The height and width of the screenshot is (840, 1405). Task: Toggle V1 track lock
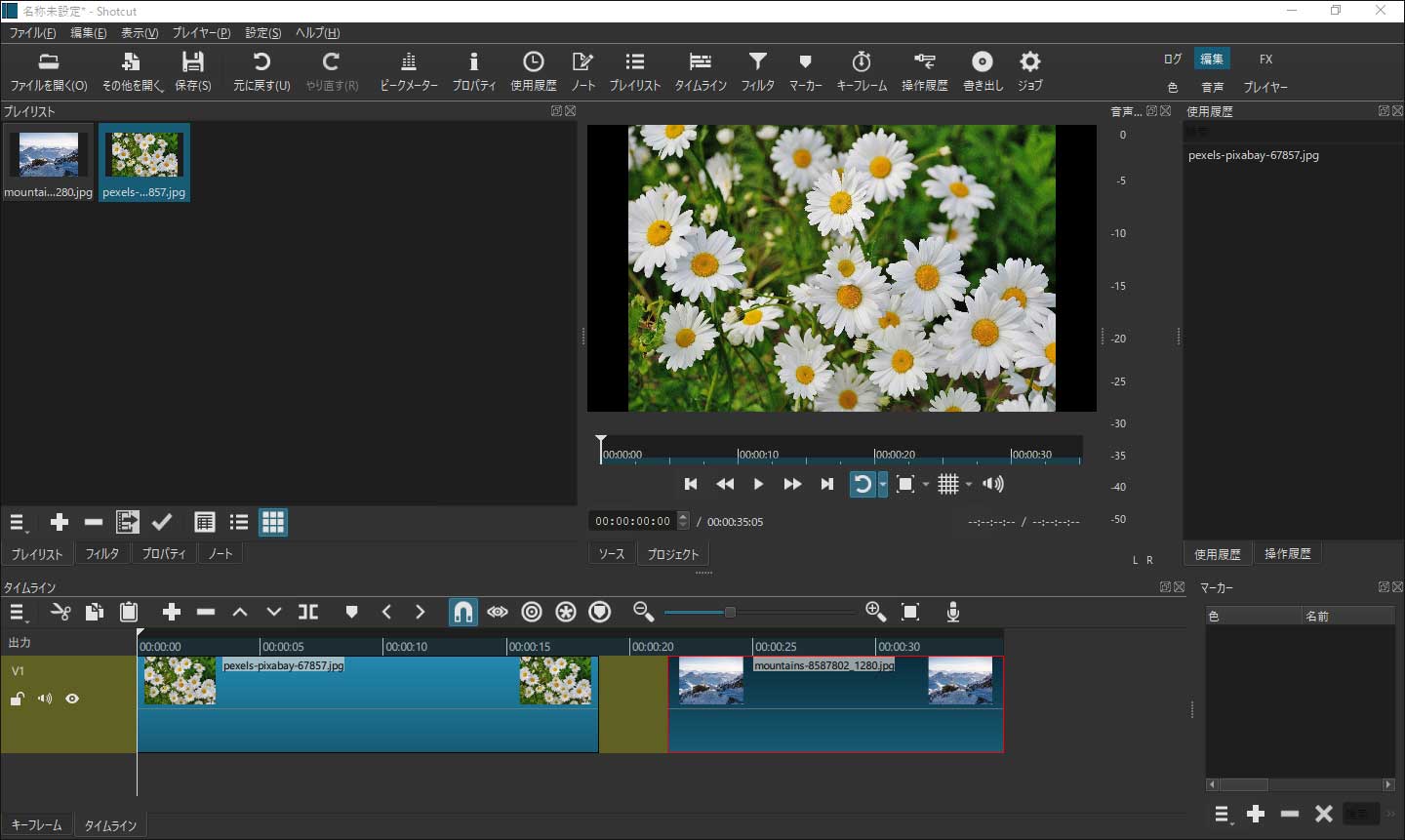click(18, 699)
